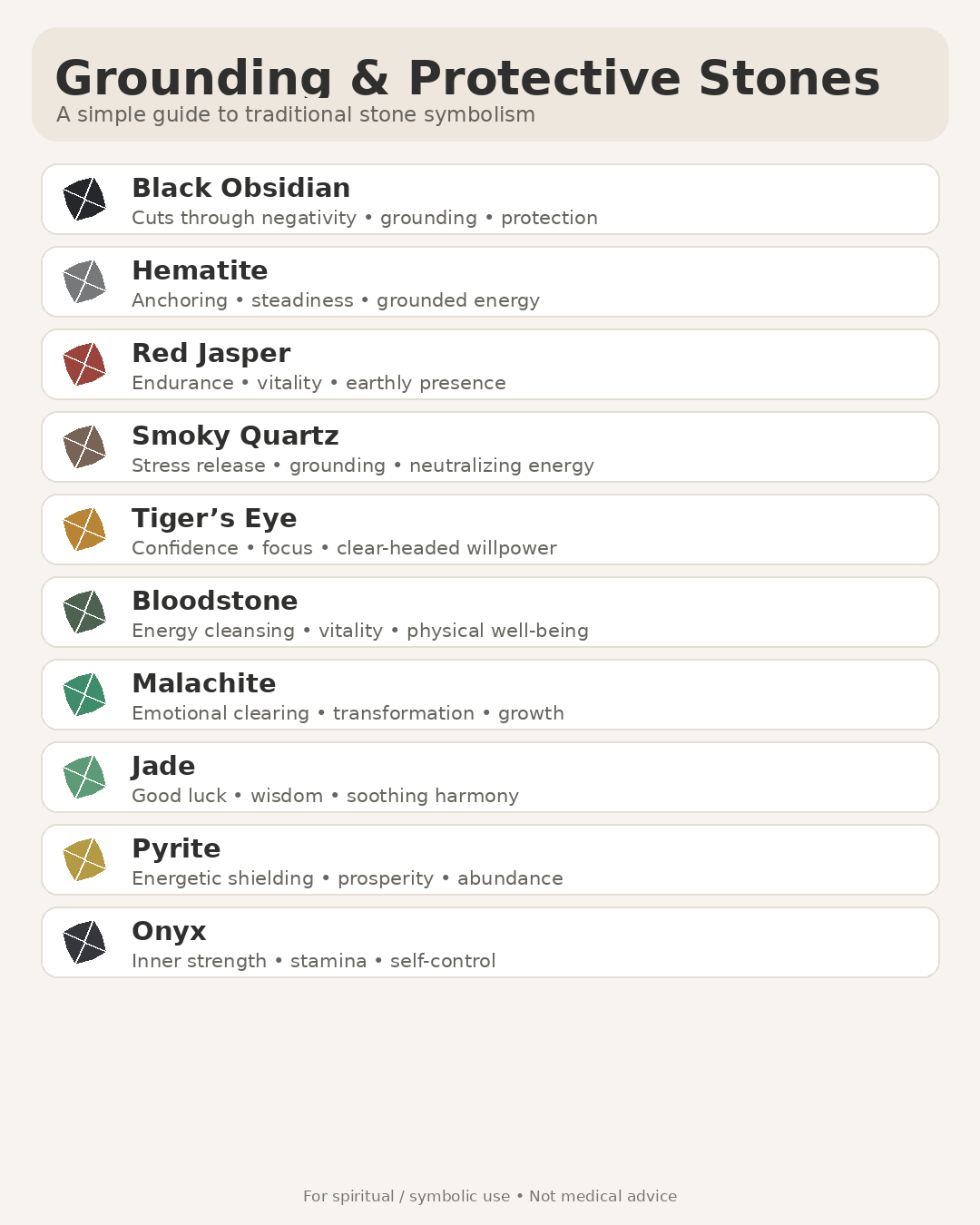Click the Hematite heading text
This screenshot has height=1225, width=980.
coord(200,270)
